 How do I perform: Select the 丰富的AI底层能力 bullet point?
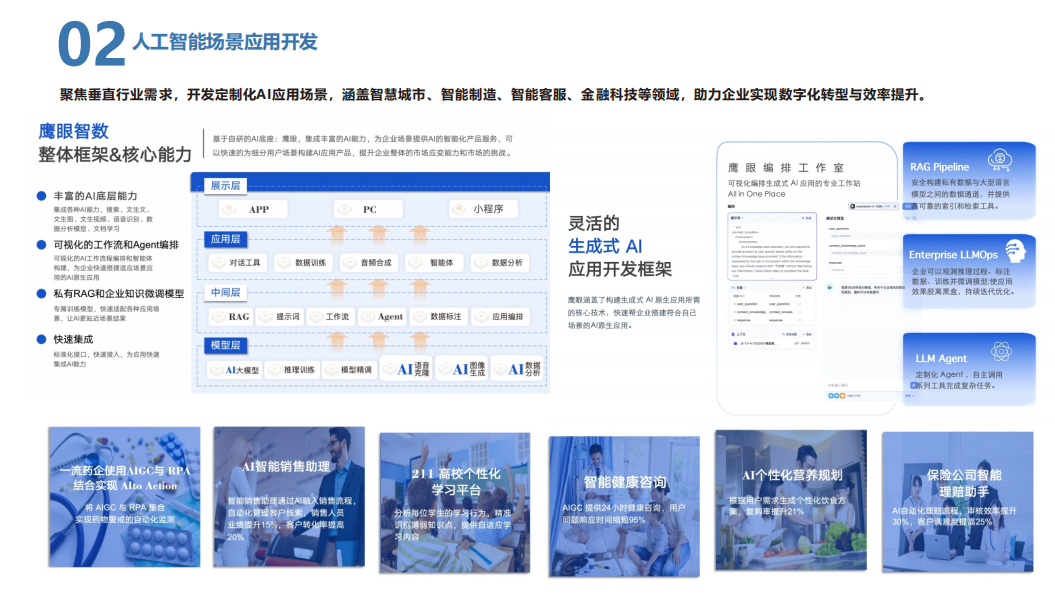click(41, 196)
